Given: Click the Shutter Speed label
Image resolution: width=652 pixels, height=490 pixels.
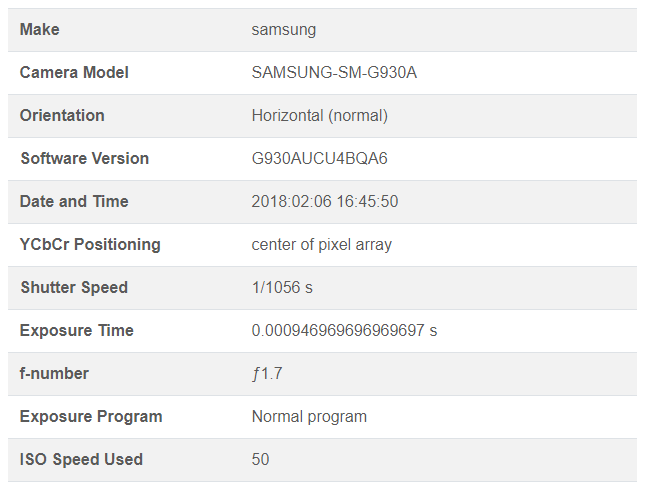Looking at the screenshot, I should [x=74, y=288].
